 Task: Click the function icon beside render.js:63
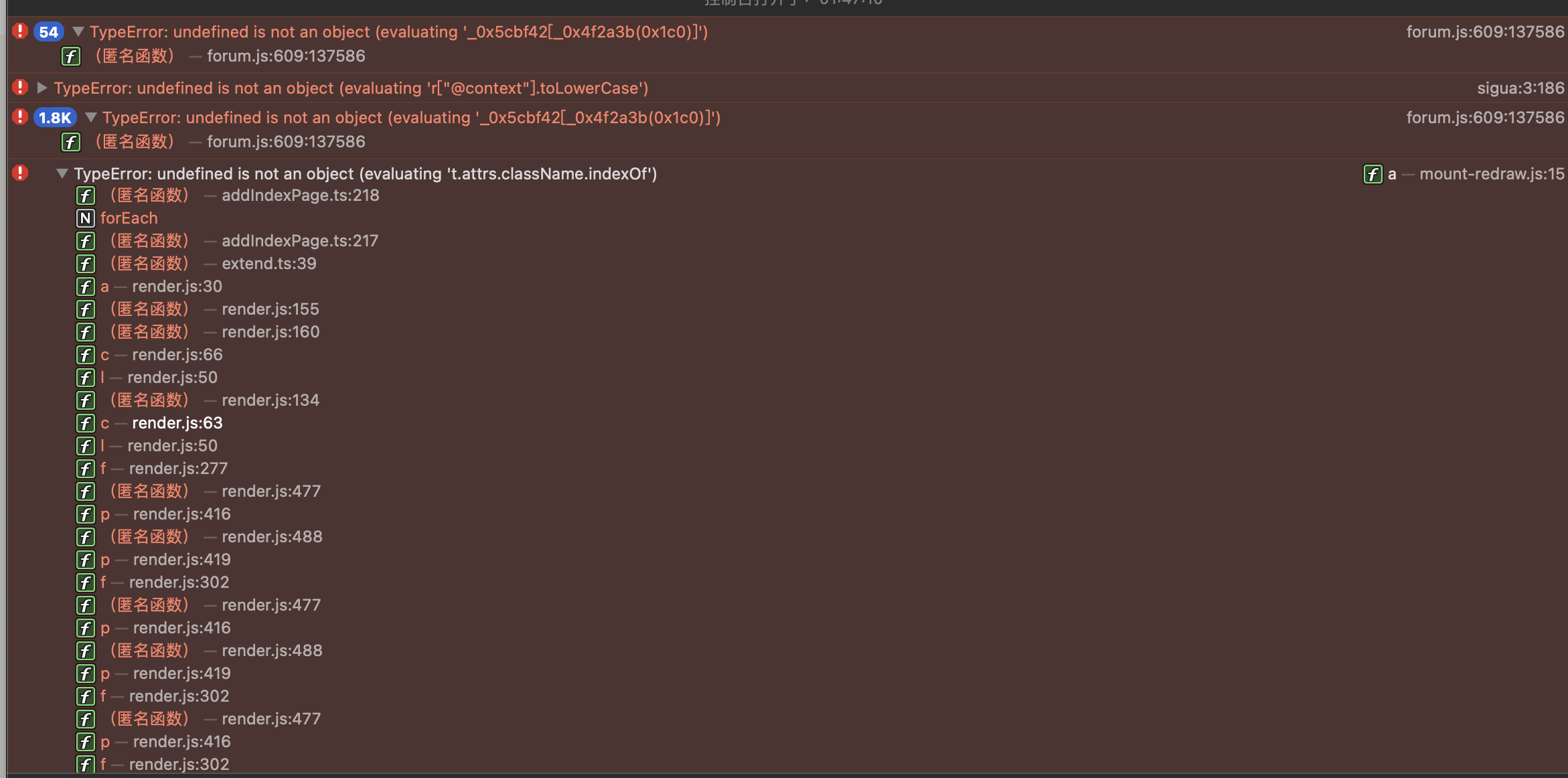[86, 423]
